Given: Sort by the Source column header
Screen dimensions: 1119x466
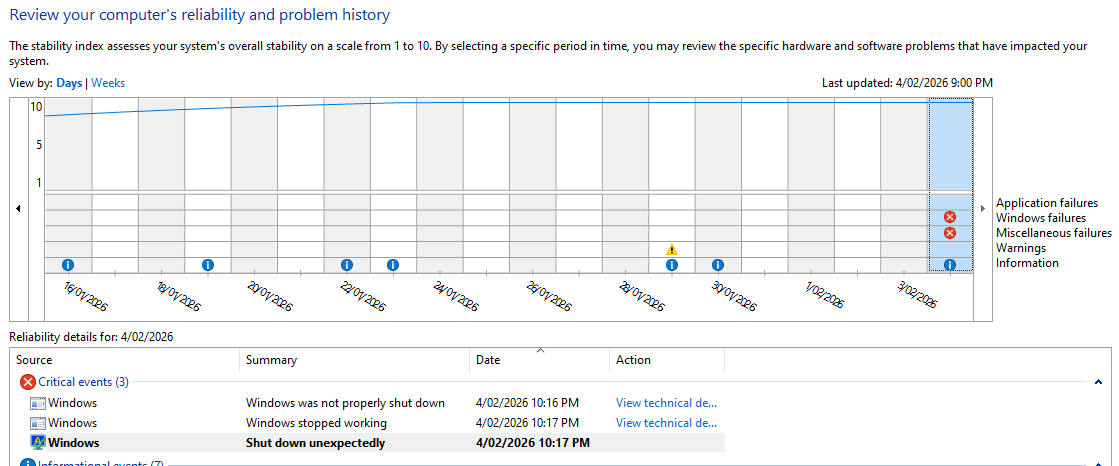Looking at the screenshot, I should (125, 360).
